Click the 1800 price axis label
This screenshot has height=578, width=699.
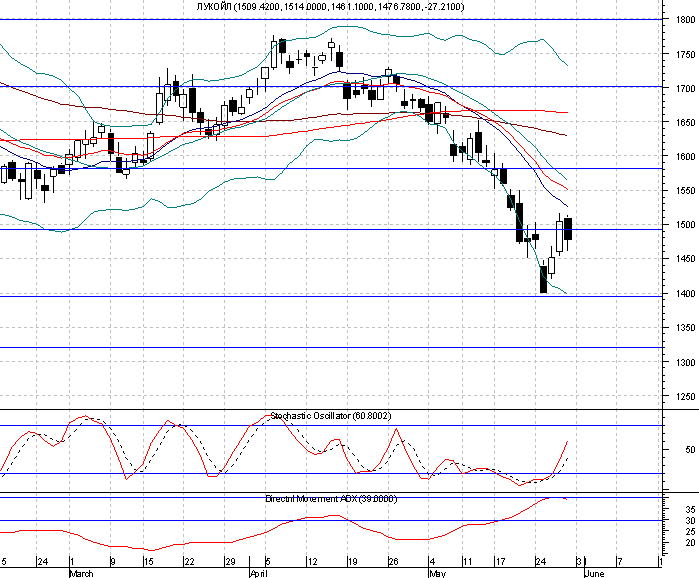pyautogui.click(x=685, y=20)
